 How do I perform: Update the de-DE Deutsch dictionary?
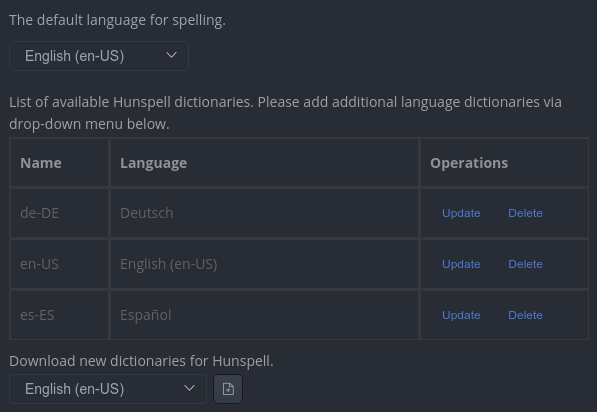pos(461,213)
